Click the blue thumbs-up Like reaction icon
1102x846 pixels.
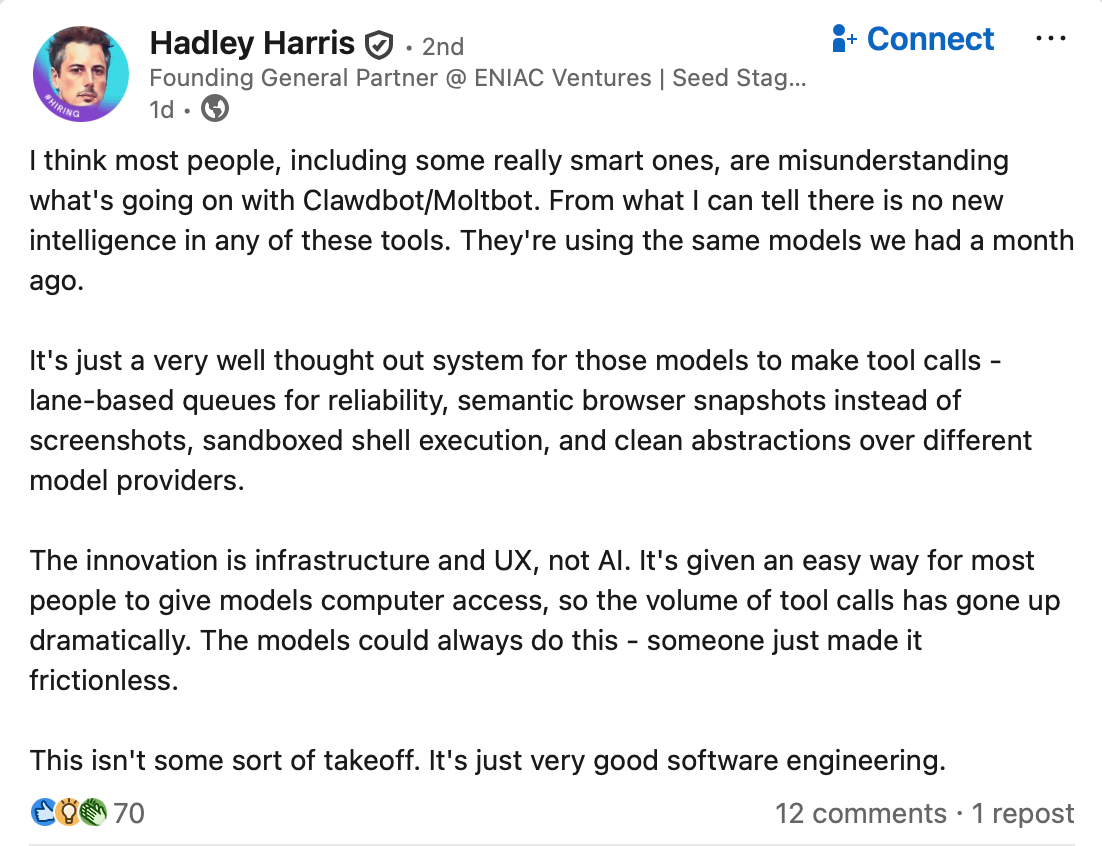pos(44,813)
